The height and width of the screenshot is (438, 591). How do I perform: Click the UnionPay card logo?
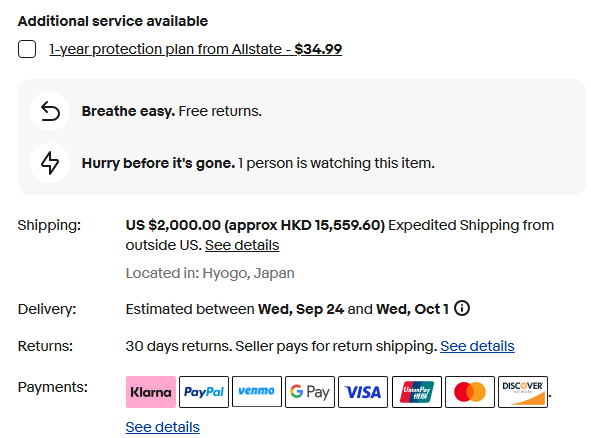(x=417, y=392)
